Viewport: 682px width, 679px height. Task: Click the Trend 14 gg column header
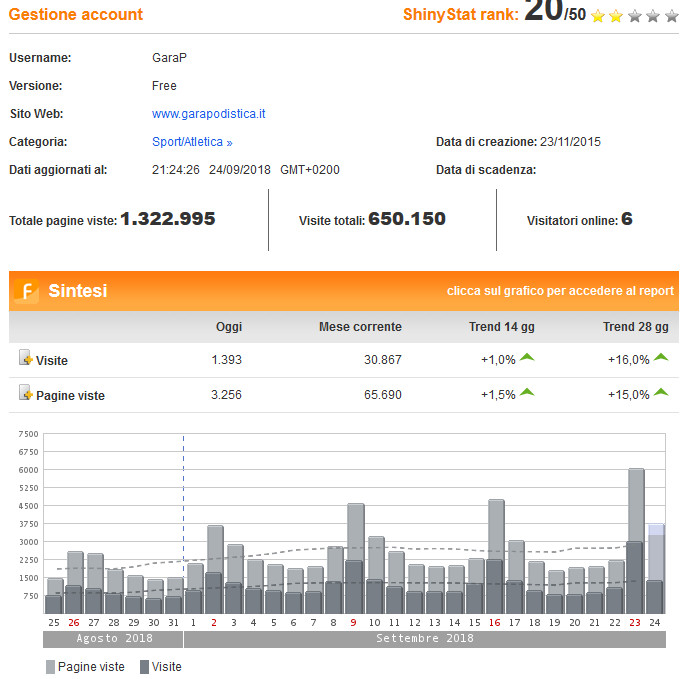coord(501,327)
